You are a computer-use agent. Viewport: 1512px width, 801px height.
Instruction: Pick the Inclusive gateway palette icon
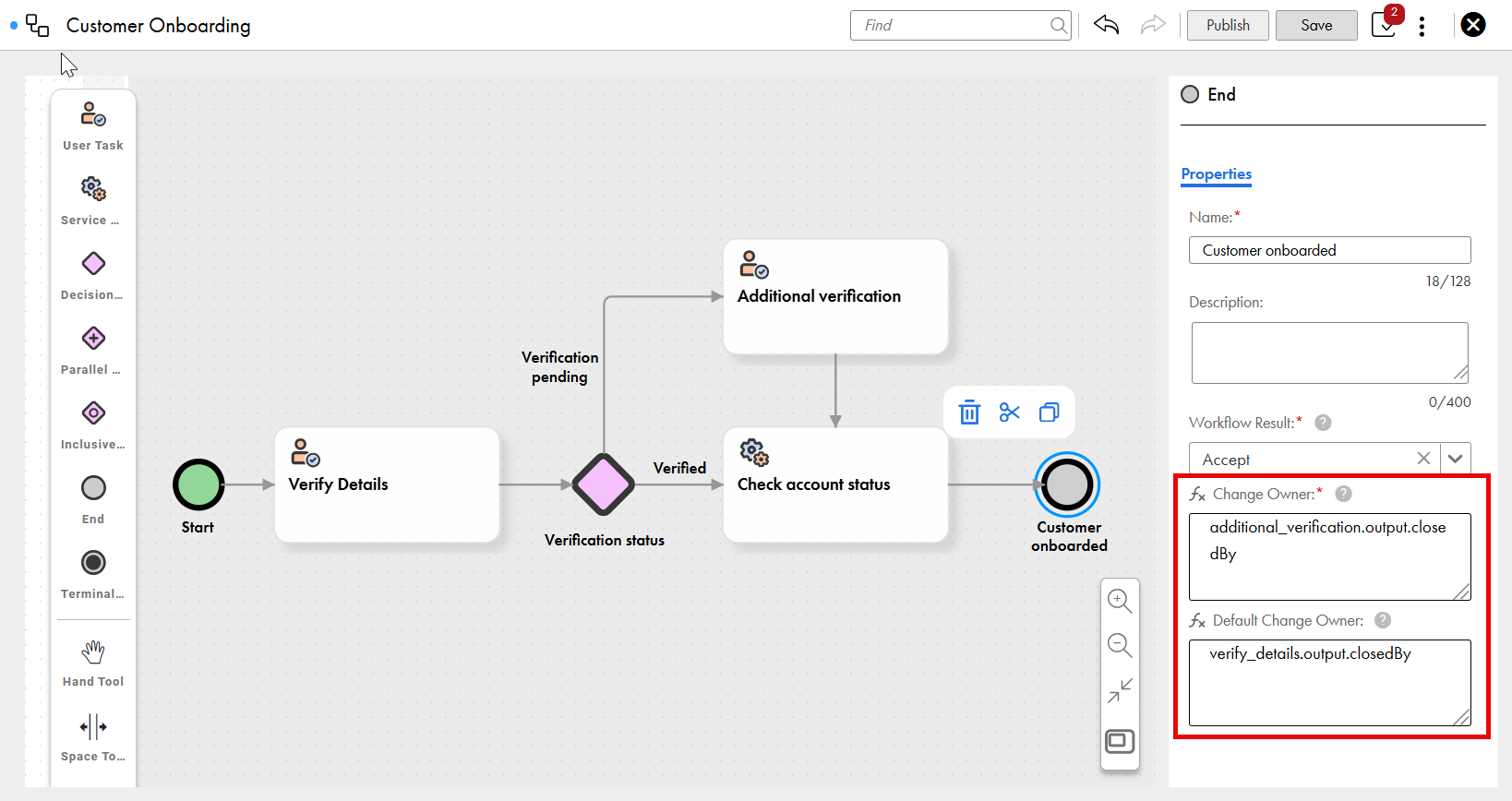[93, 413]
